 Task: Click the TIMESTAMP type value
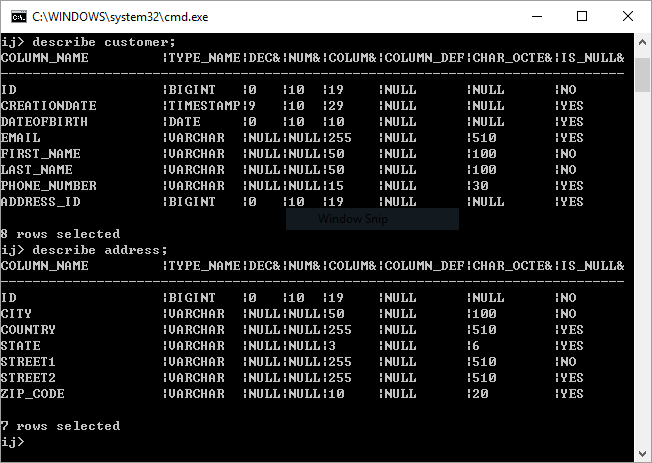205,106
